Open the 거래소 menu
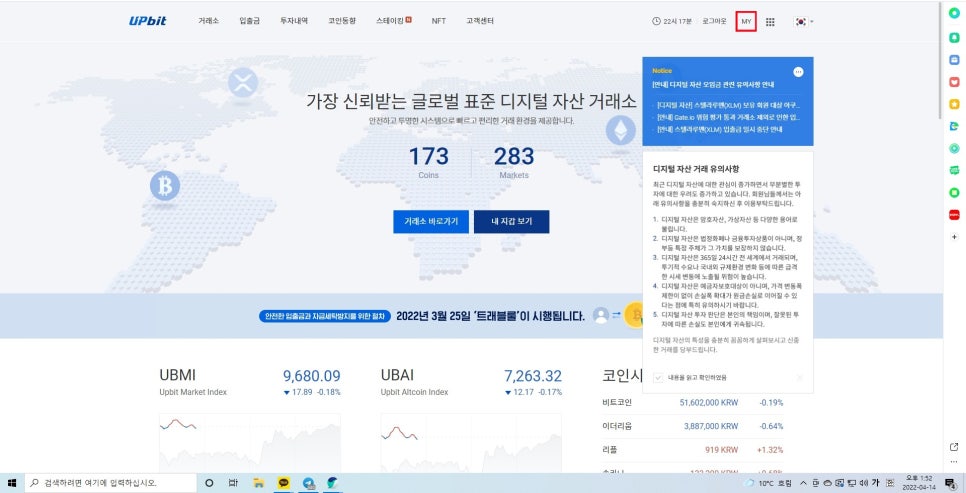The width and height of the screenshot is (966, 493). tap(208, 21)
